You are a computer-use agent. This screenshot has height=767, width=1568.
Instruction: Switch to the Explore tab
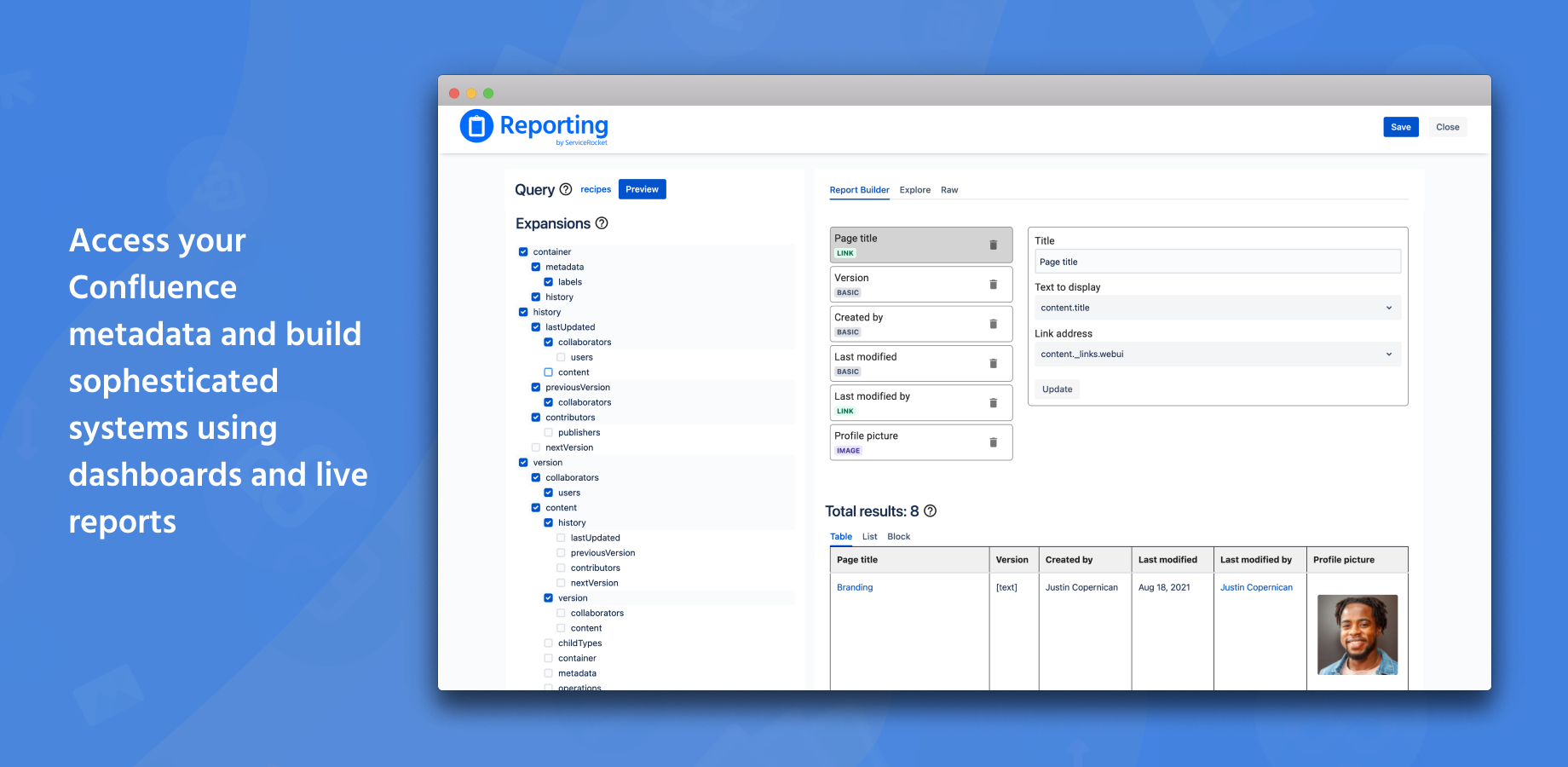click(915, 190)
